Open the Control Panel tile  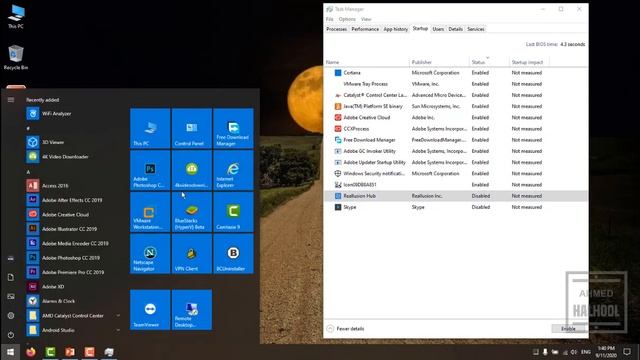pyautogui.click(x=192, y=128)
